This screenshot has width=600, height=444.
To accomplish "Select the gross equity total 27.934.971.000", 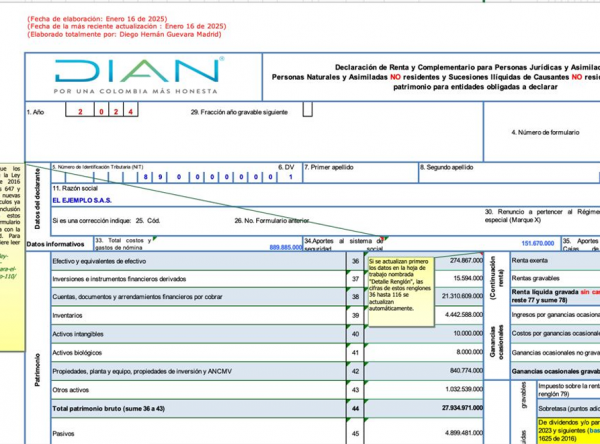I will [x=462, y=408].
